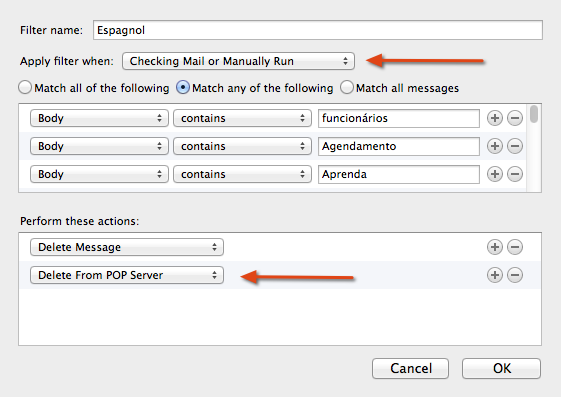Remove the Aprenda condition row

pos(515,174)
